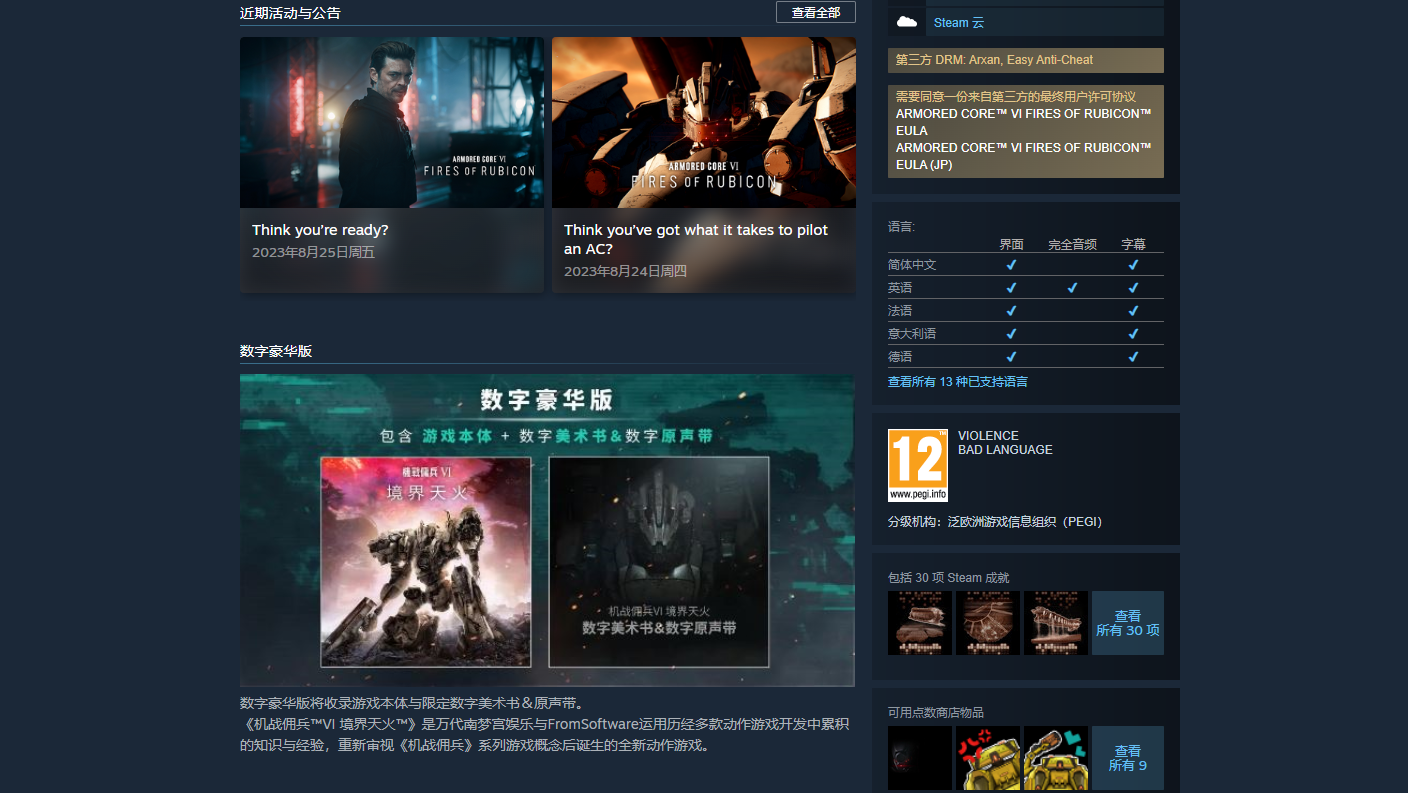Click the 数字美术书&数字原声带 cover image
The width and height of the screenshot is (1408, 793).
(659, 562)
